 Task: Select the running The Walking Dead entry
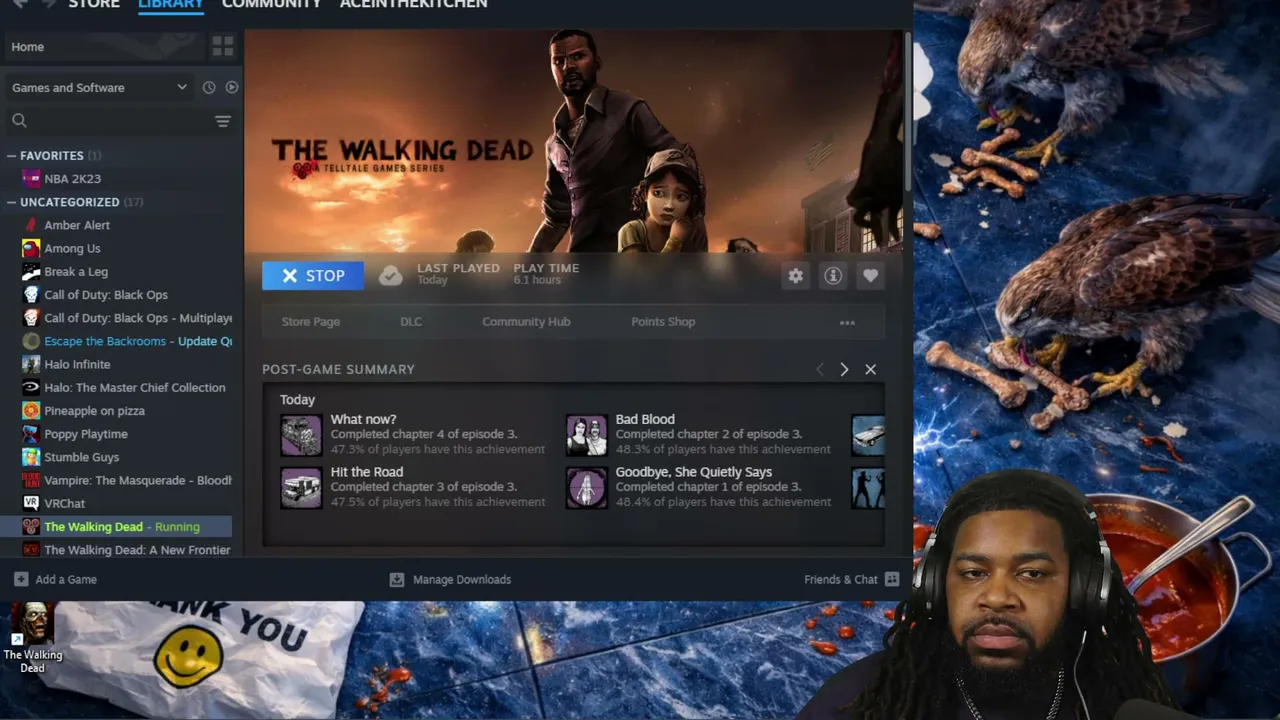(119, 527)
